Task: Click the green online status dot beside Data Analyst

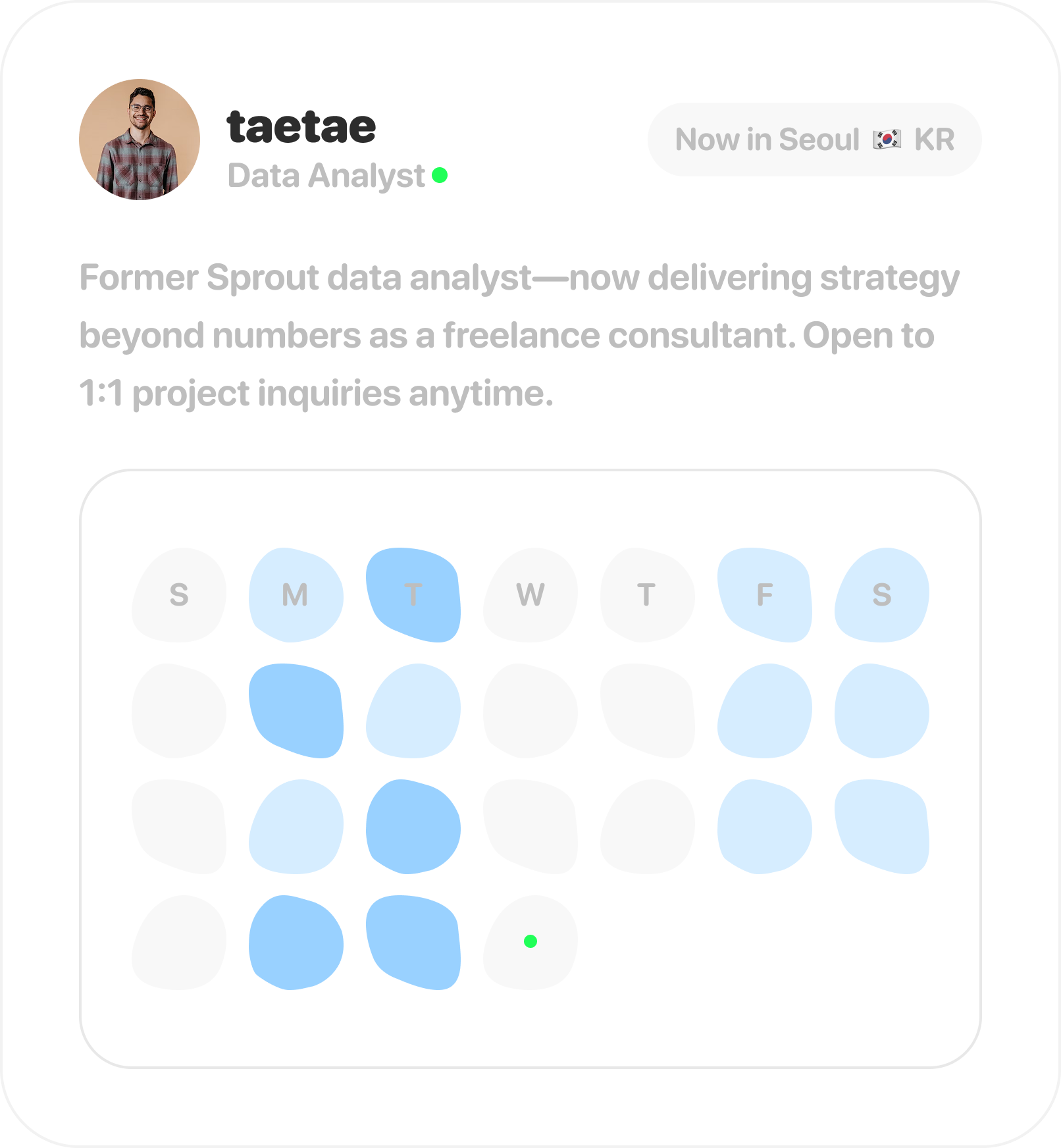Action: 440,175
